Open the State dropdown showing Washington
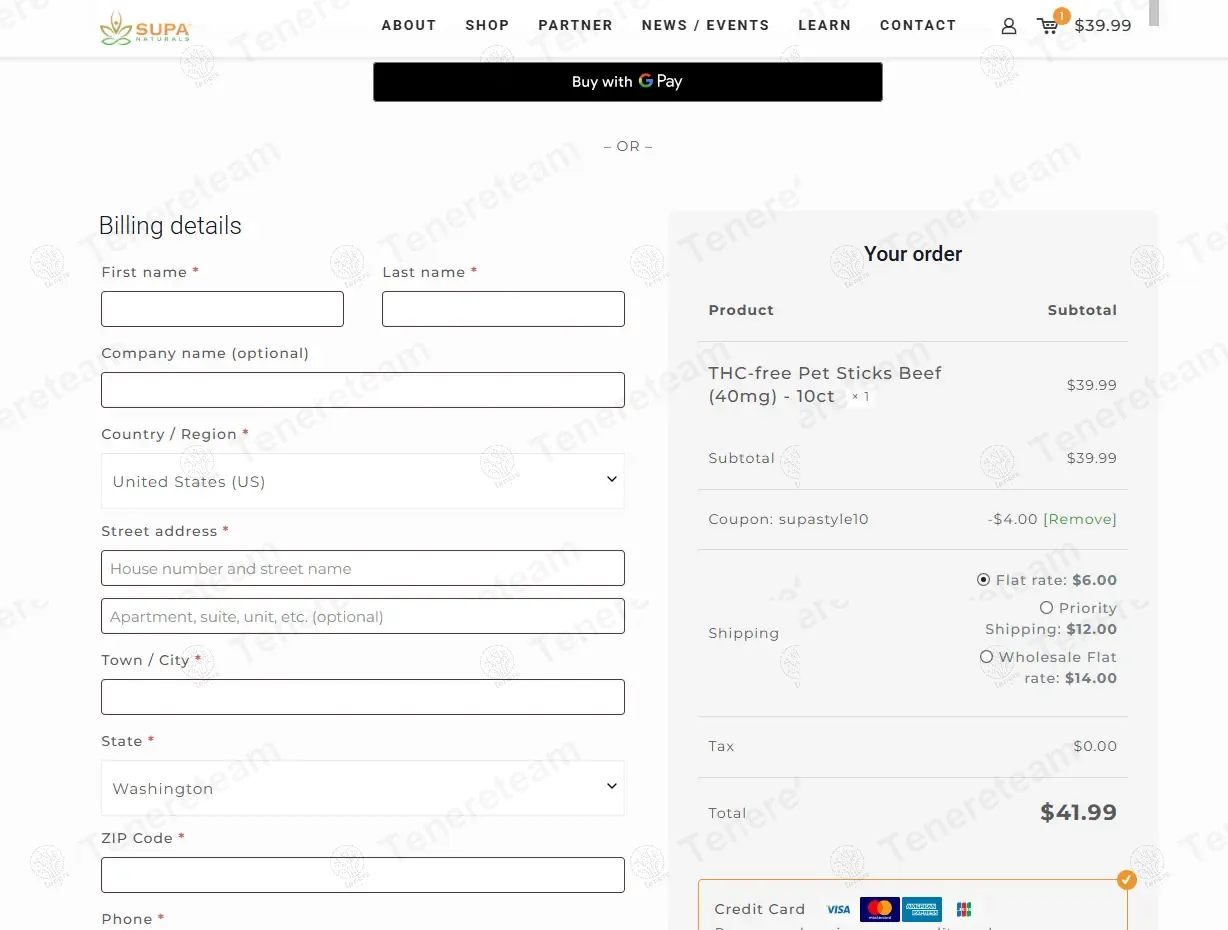Viewport: 1228px width, 930px height. [x=363, y=788]
